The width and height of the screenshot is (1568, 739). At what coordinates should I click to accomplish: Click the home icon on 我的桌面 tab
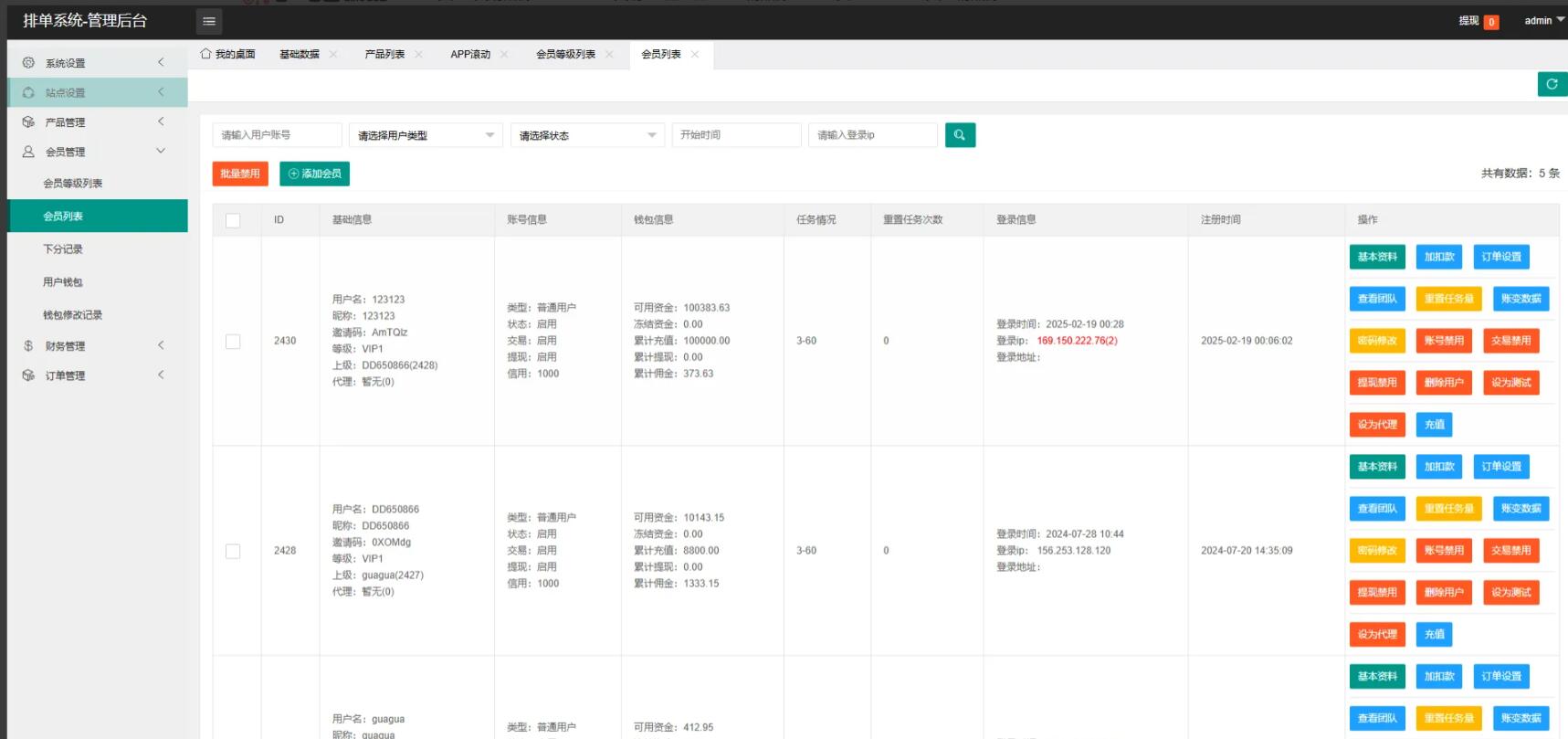click(x=205, y=54)
